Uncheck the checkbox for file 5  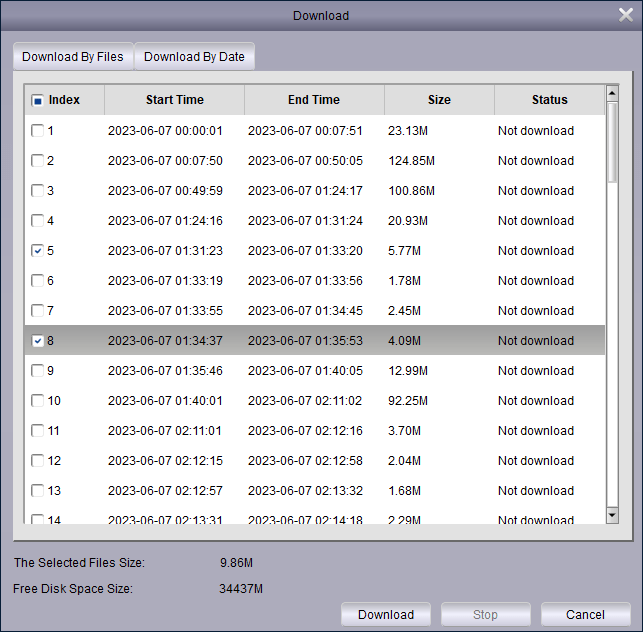[38, 251]
